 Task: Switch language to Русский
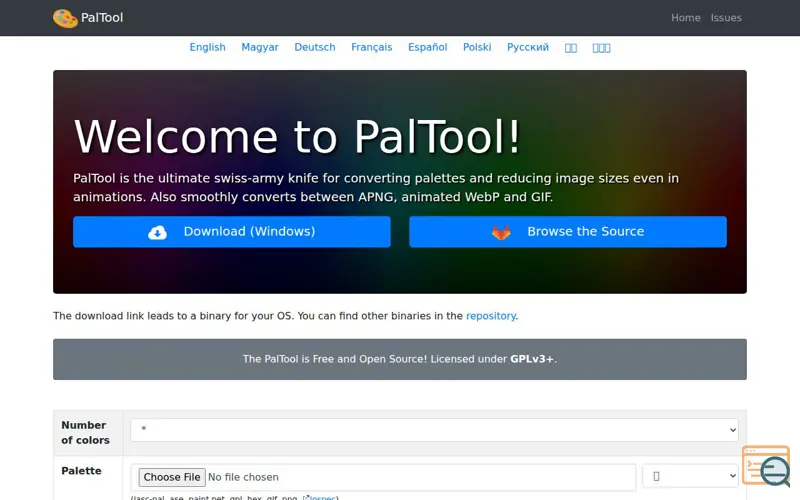click(x=528, y=47)
